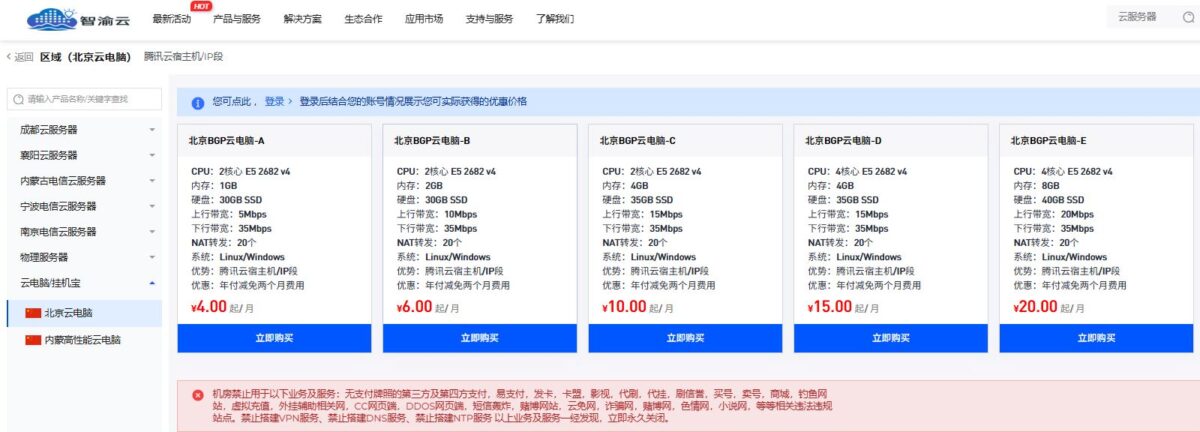Click 内存: 8GB in plan E

pyautogui.click(x=1037, y=185)
